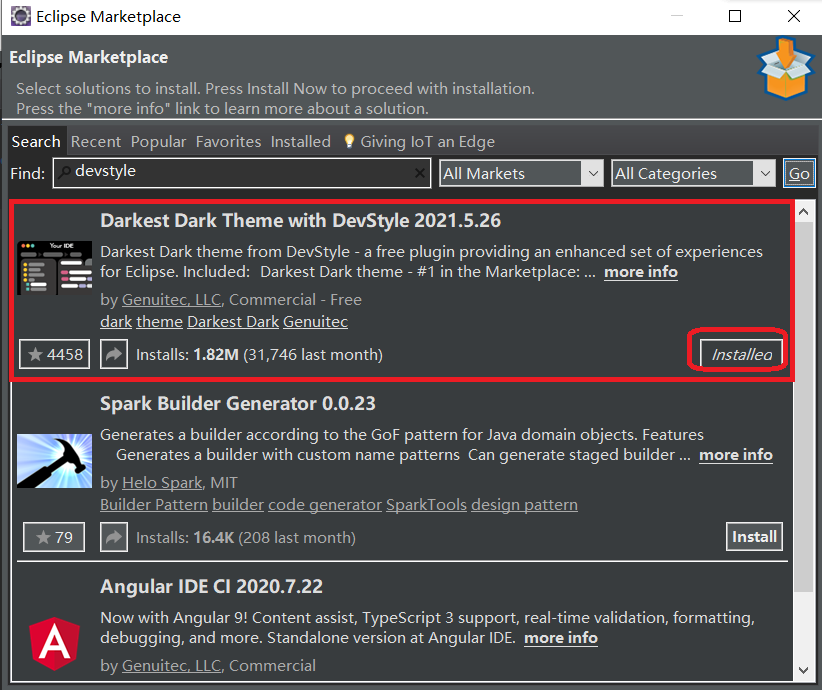This screenshot has width=822, height=690.
Task: Select the Favorites tab
Action: click(228, 141)
